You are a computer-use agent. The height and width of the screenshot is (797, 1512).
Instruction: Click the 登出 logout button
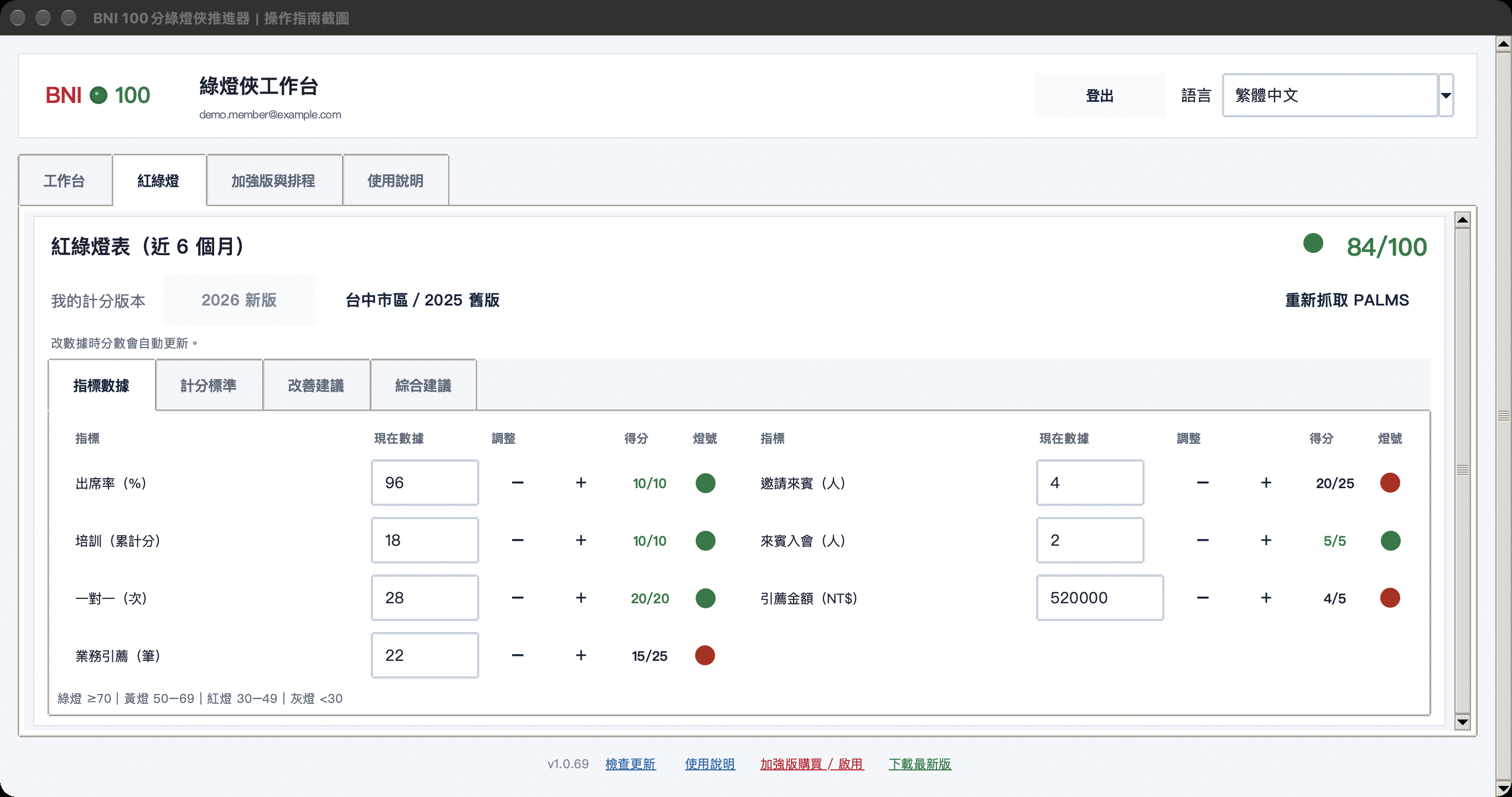[x=1100, y=95]
